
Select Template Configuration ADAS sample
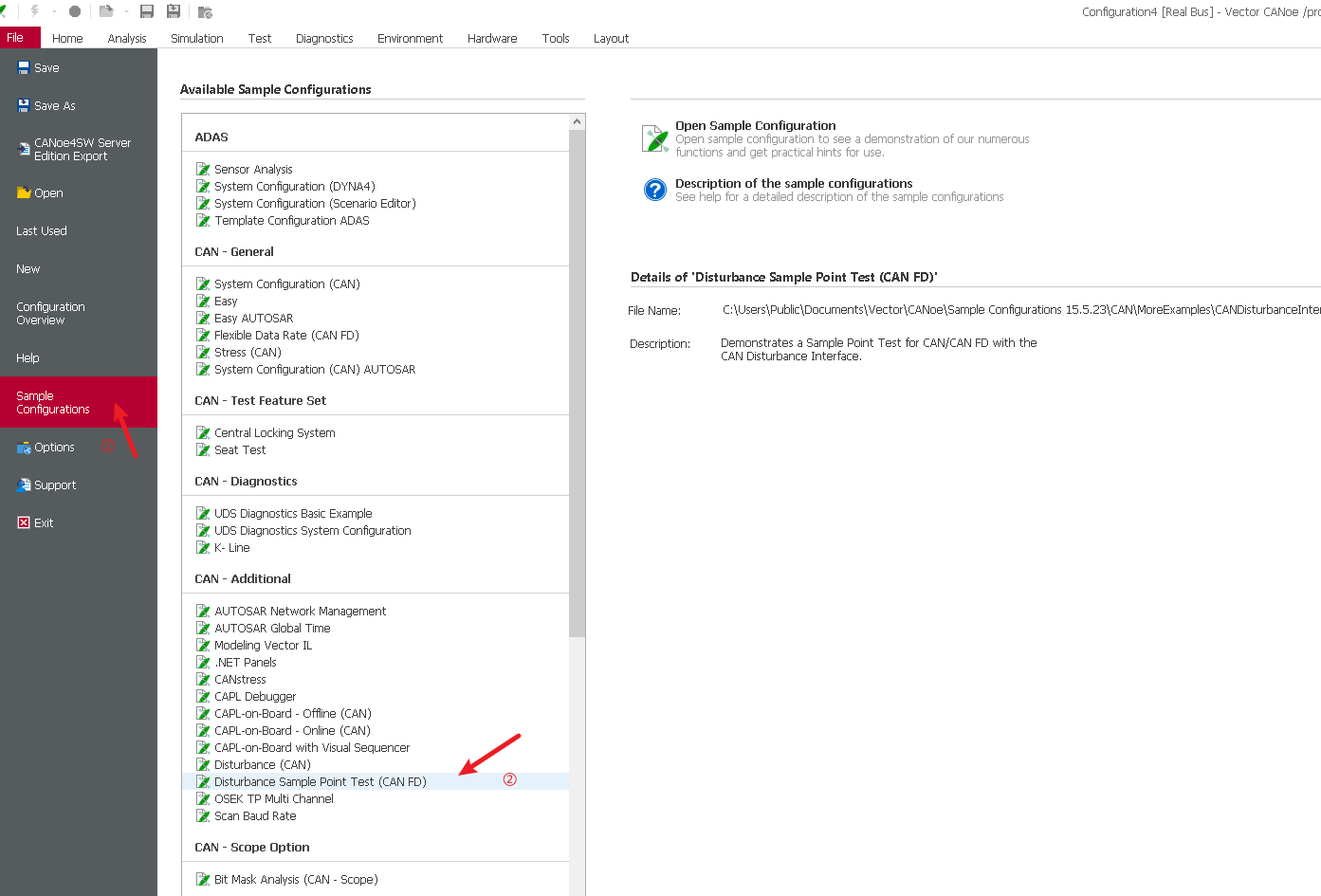(292, 221)
